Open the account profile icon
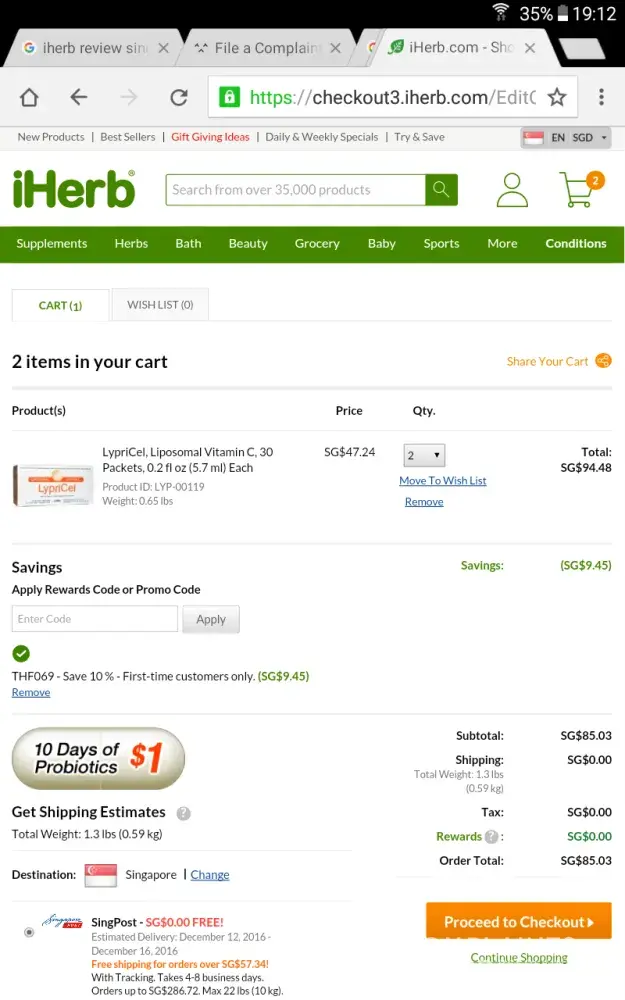 512,190
